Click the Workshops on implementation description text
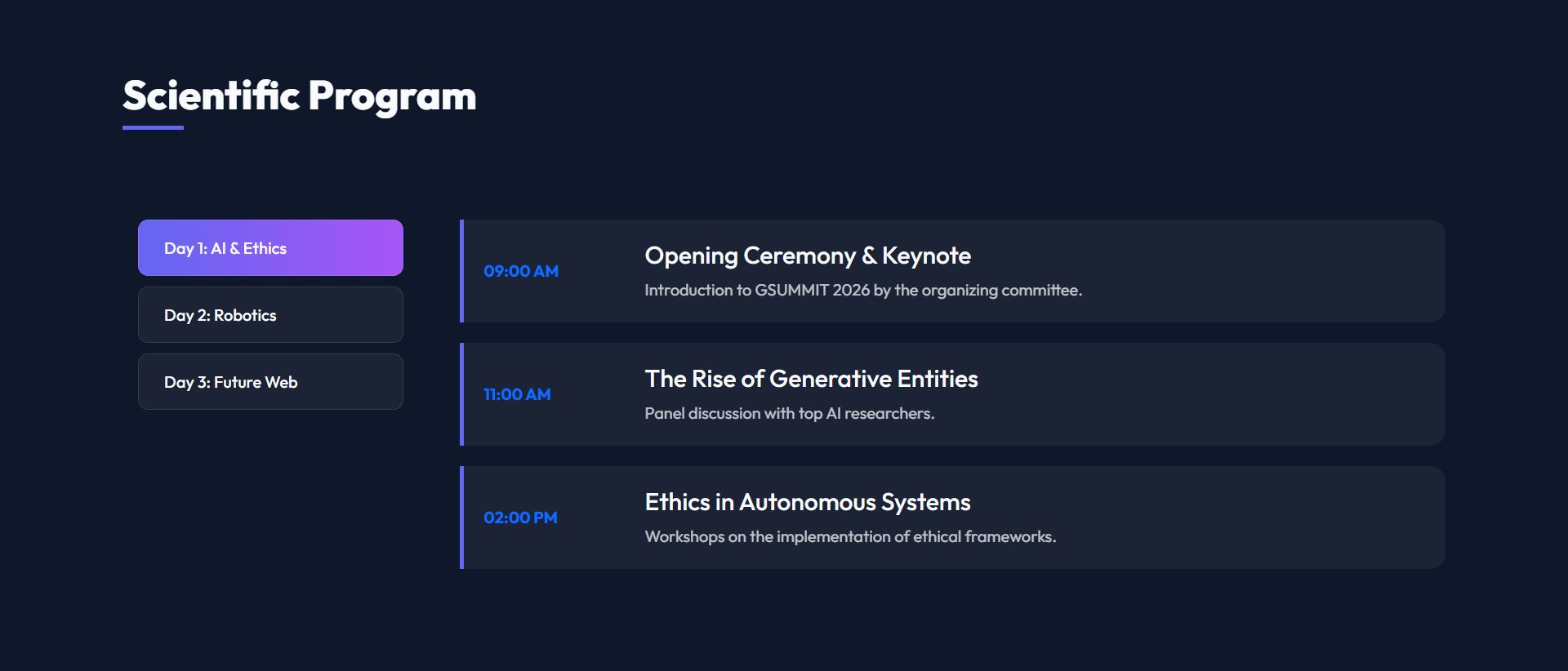The image size is (1568, 671). [x=849, y=537]
